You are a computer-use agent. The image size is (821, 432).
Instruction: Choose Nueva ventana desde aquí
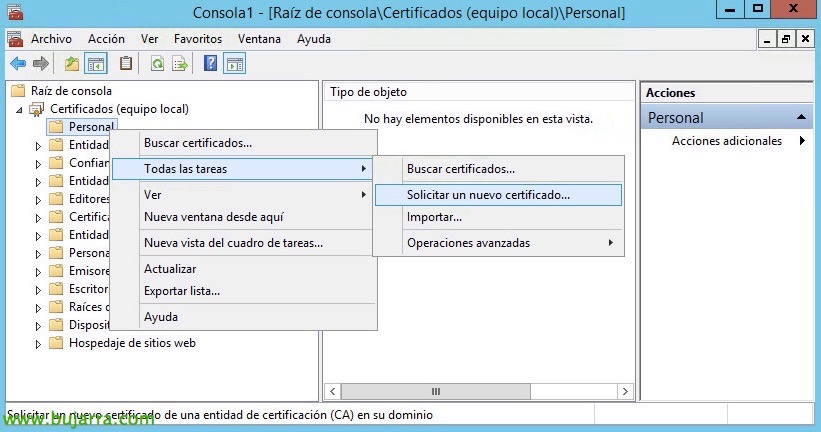(243, 217)
